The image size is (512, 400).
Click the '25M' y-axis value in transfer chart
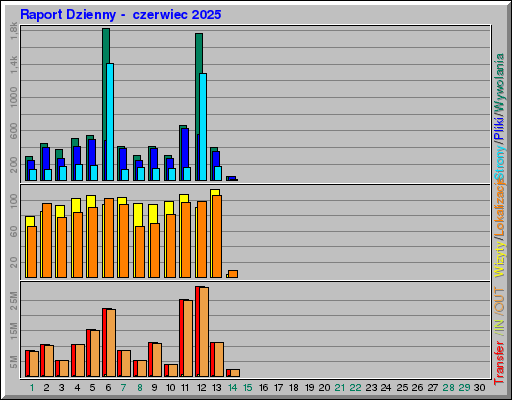tap(14, 300)
